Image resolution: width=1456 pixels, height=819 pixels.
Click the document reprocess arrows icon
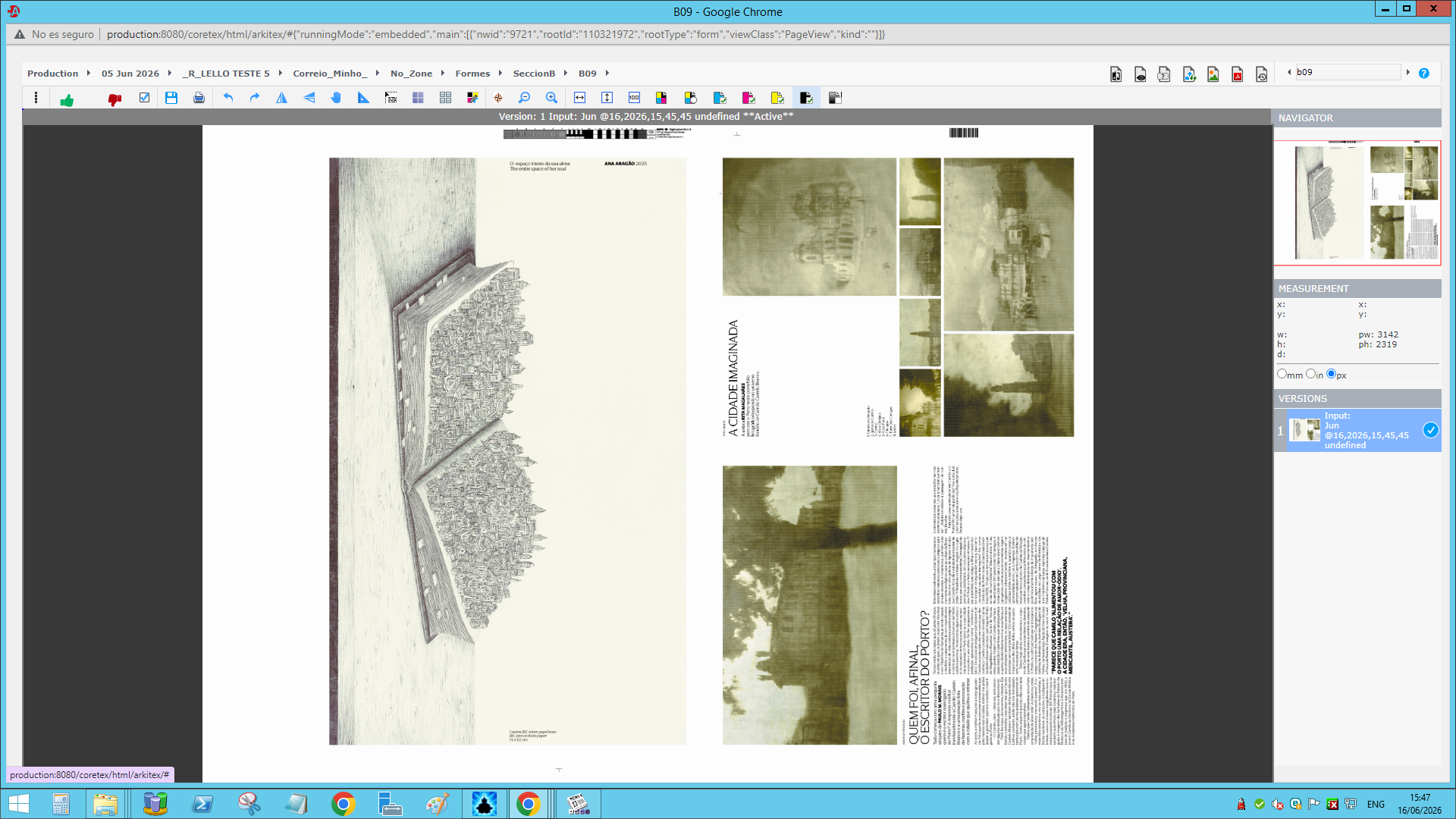click(x=1189, y=74)
